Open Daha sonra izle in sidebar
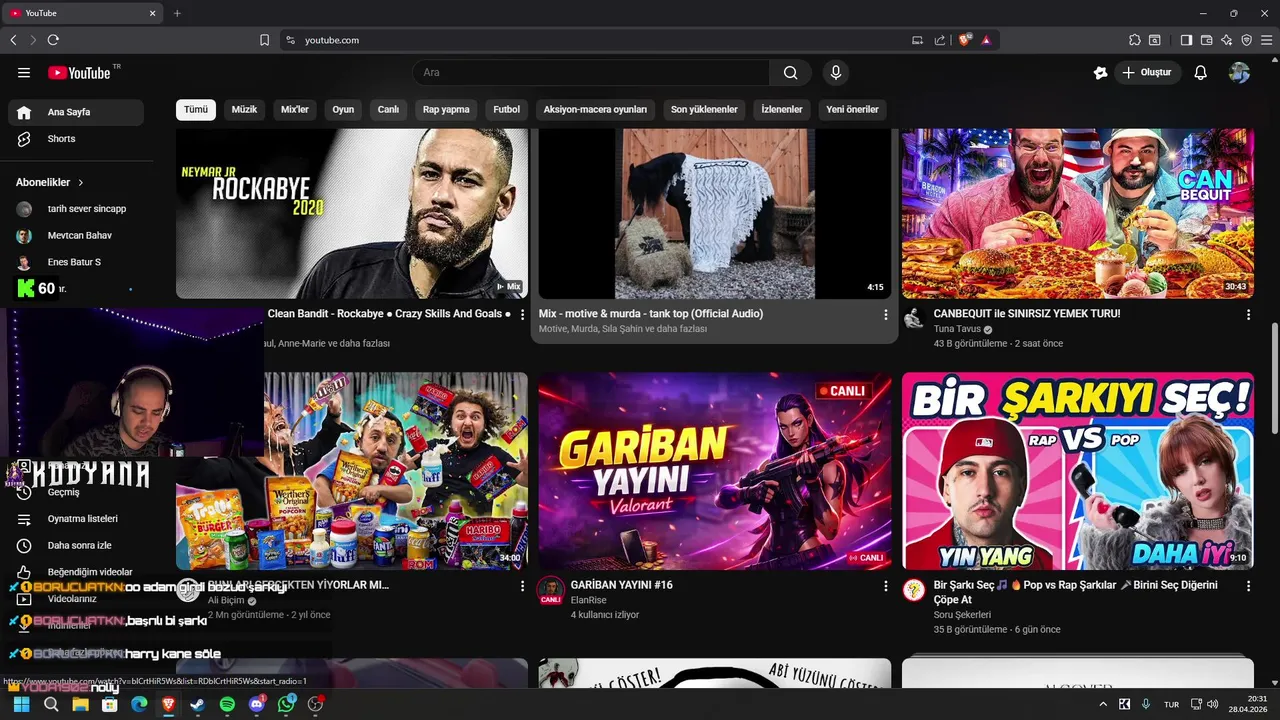This screenshot has width=1280, height=720. click(x=76, y=545)
